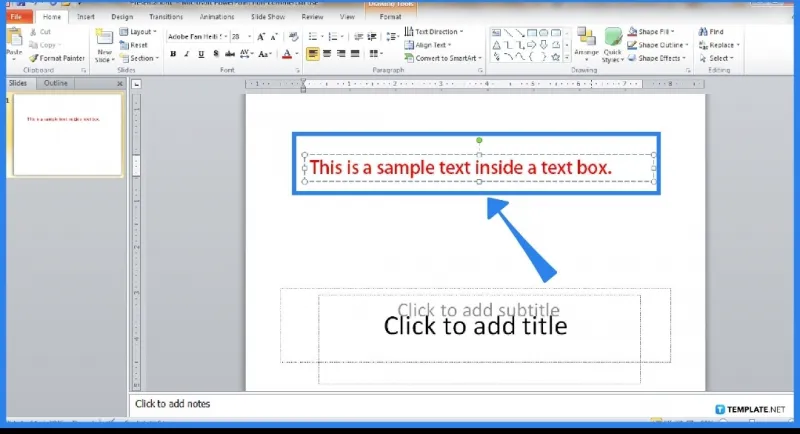The image size is (800, 434).
Task: Toggle Bold formatting
Action: [x=173, y=54]
